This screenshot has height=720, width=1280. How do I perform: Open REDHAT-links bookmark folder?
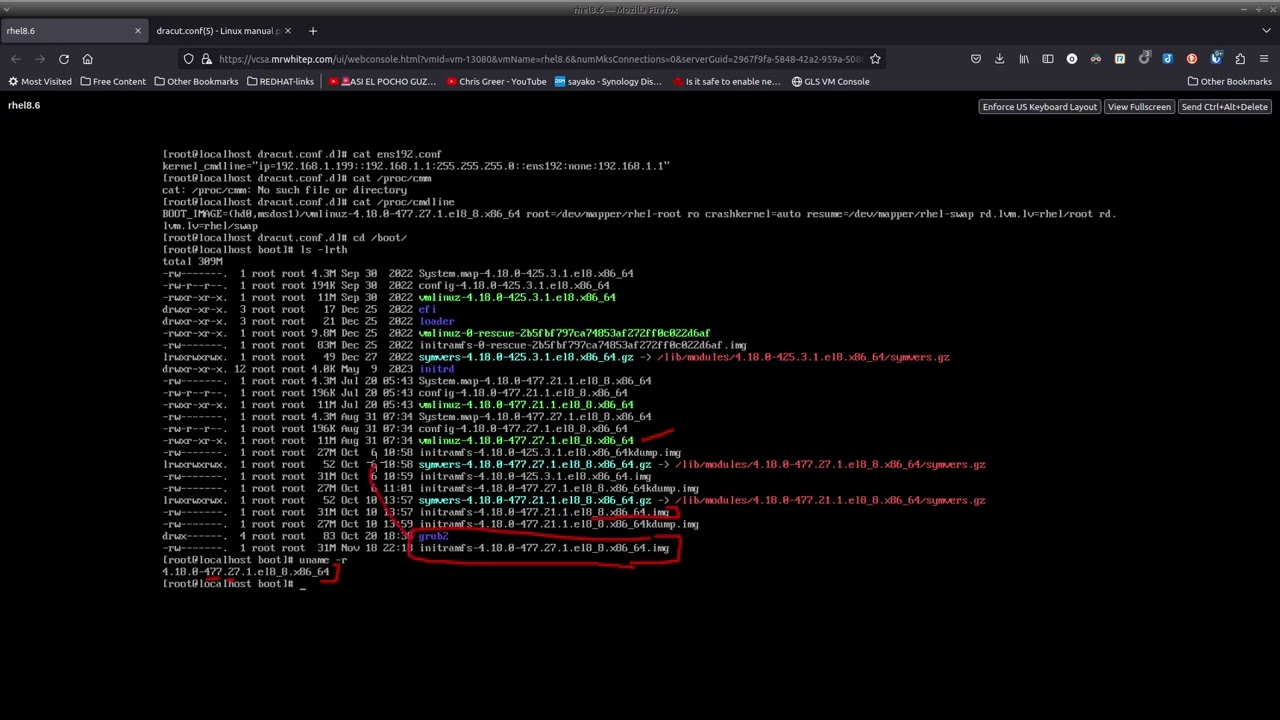coord(279,82)
